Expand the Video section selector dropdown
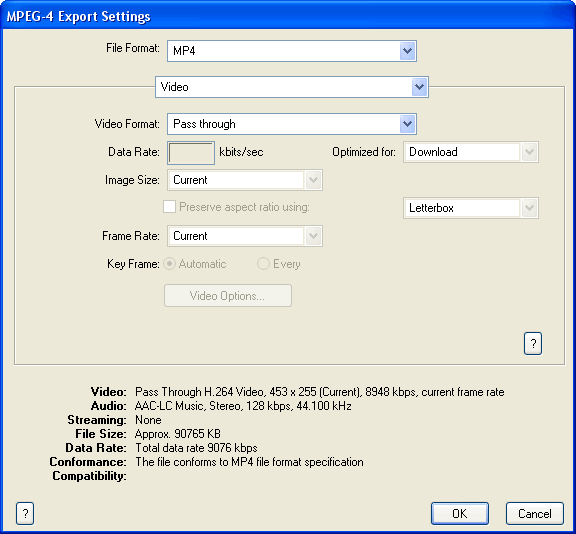Screen dimensions: 576x534 point(420,87)
